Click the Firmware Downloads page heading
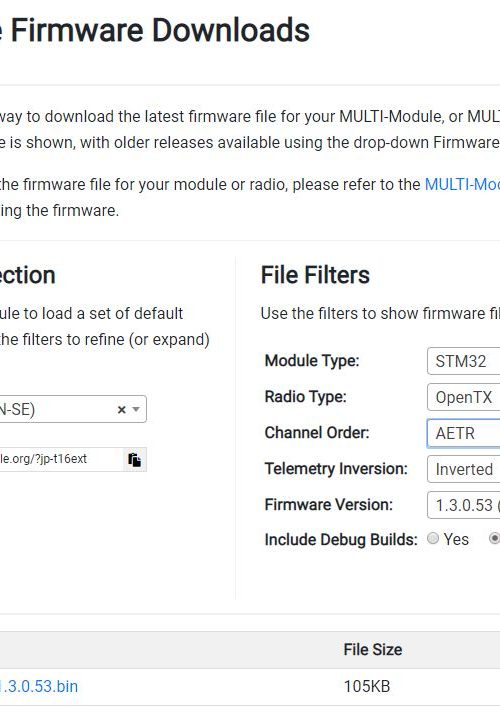Viewport: 500px width, 725px height. (160, 31)
